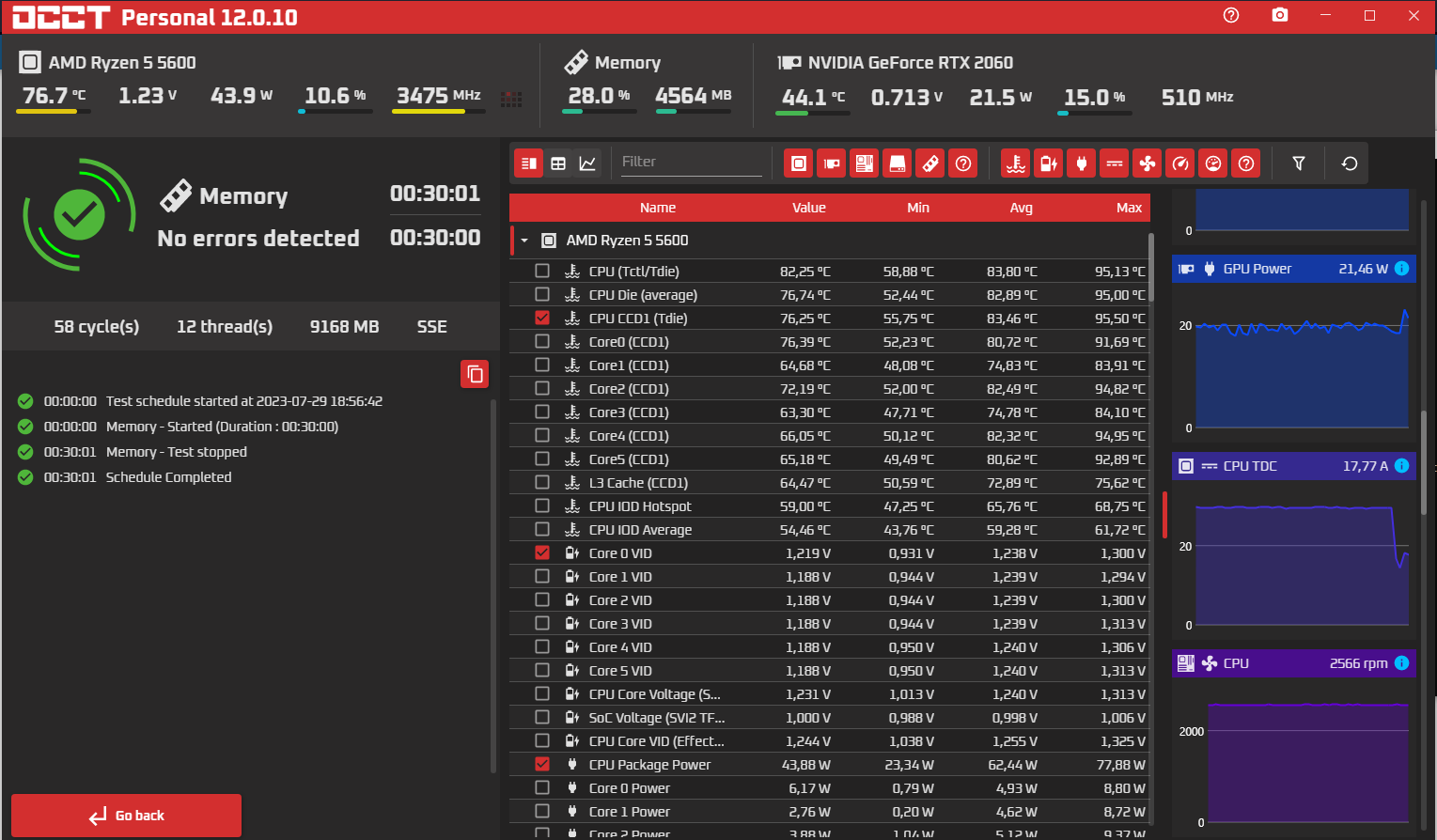Open info for CPU fan rpm graph
The height and width of the screenshot is (840, 1437).
click(x=1402, y=663)
